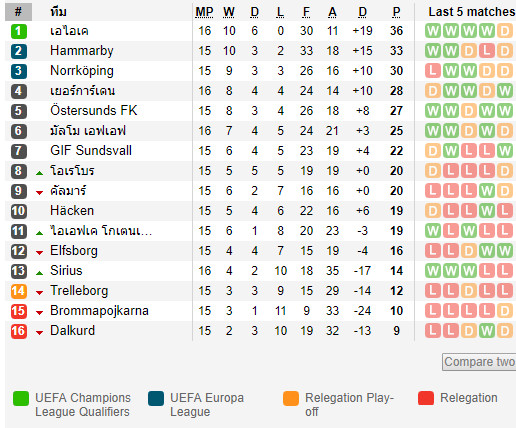Click the red rank 16 position badge
Viewport: 516px width, 428px height.
point(19,331)
